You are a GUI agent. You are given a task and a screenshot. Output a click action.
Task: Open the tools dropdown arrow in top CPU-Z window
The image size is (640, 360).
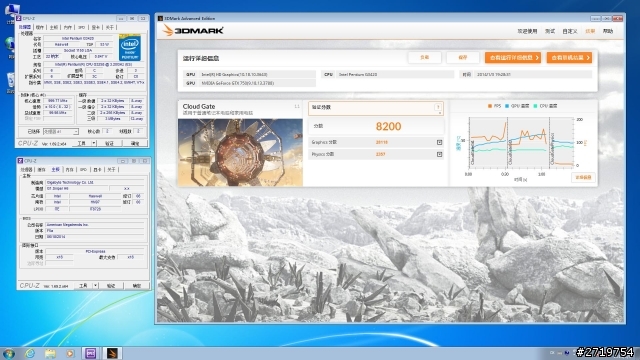pyautogui.click(x=94, y=143)
